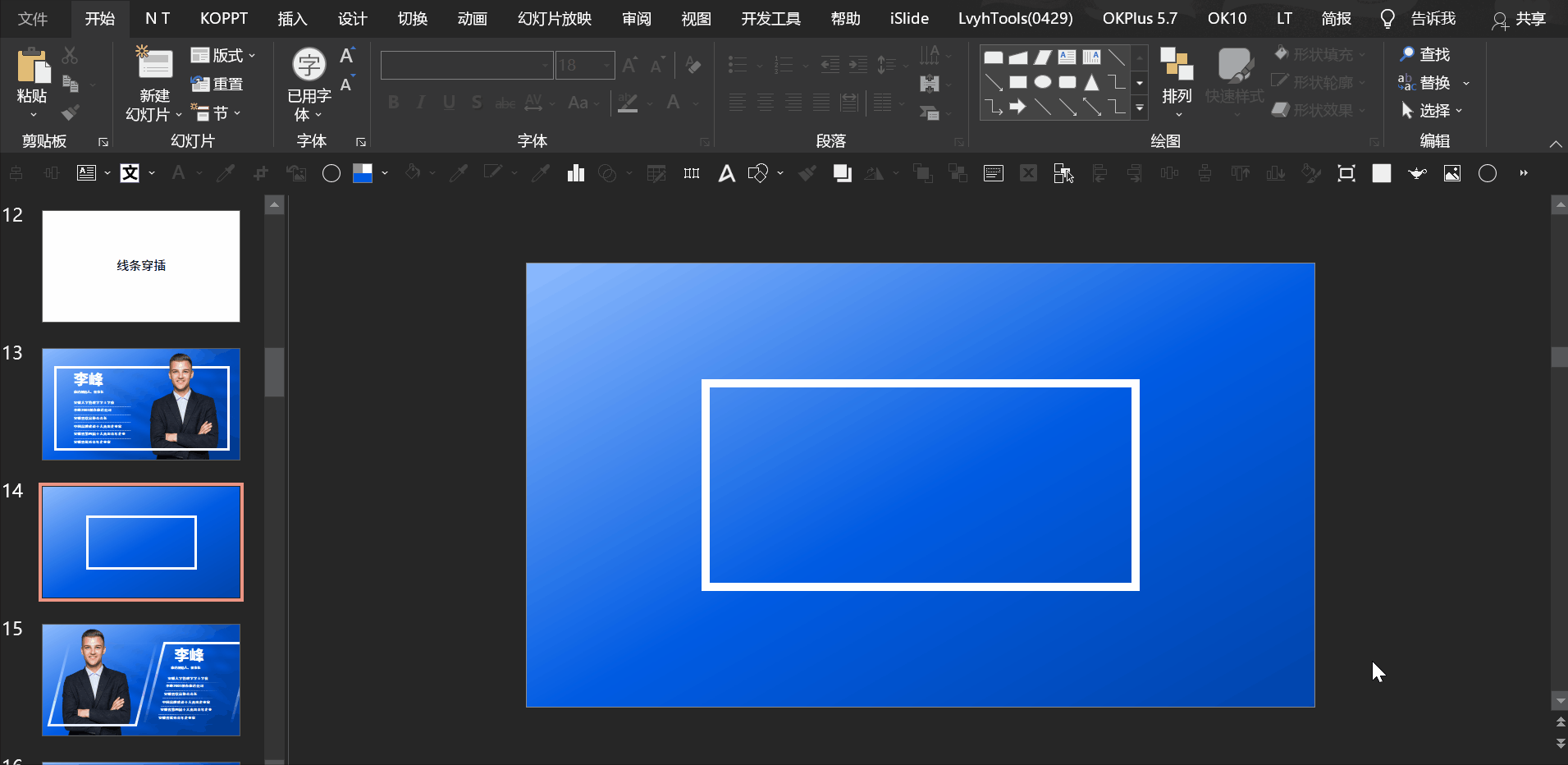Click the more commands double-arrow icon
This screenshot has width=1568, height=765.
coord(1524,173)
